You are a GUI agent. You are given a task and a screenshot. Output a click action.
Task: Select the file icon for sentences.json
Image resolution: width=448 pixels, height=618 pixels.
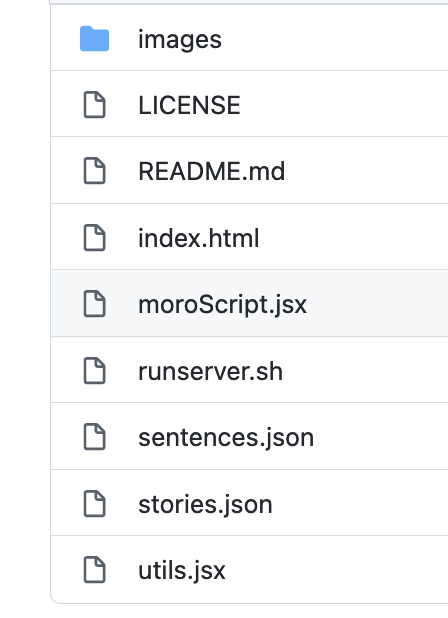pos(95,437)
